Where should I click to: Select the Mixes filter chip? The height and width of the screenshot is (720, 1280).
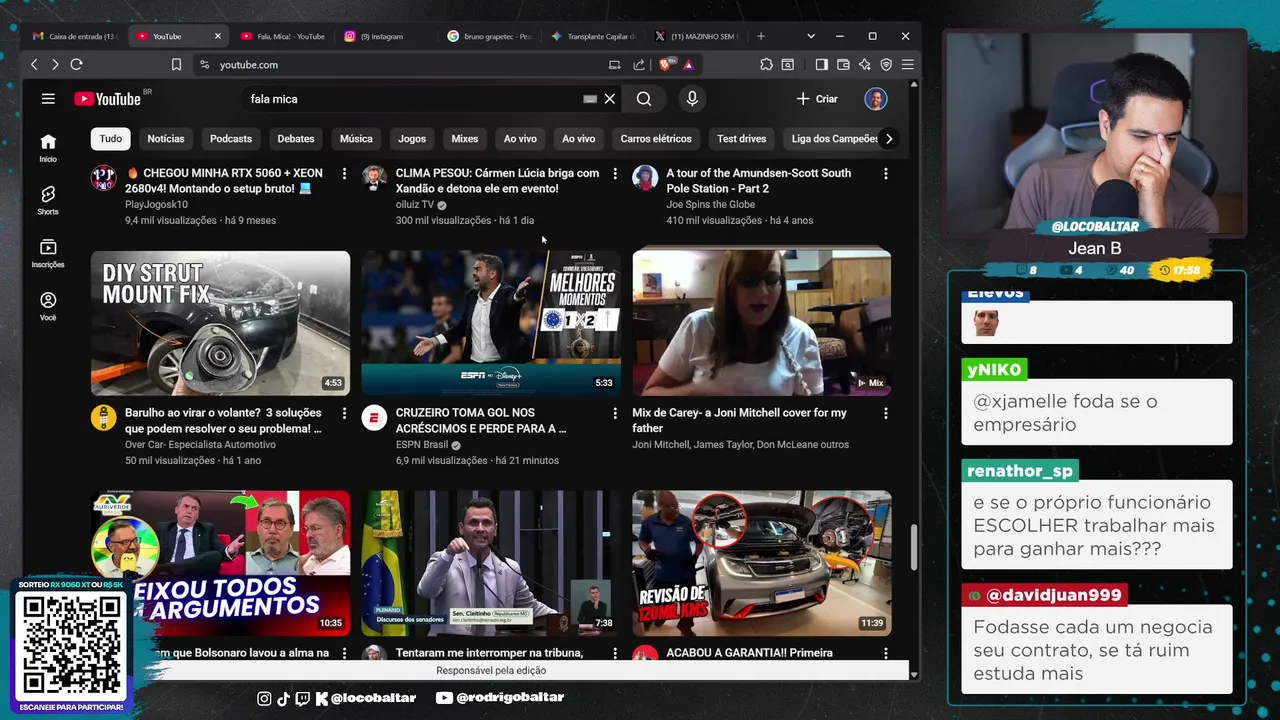465,139
